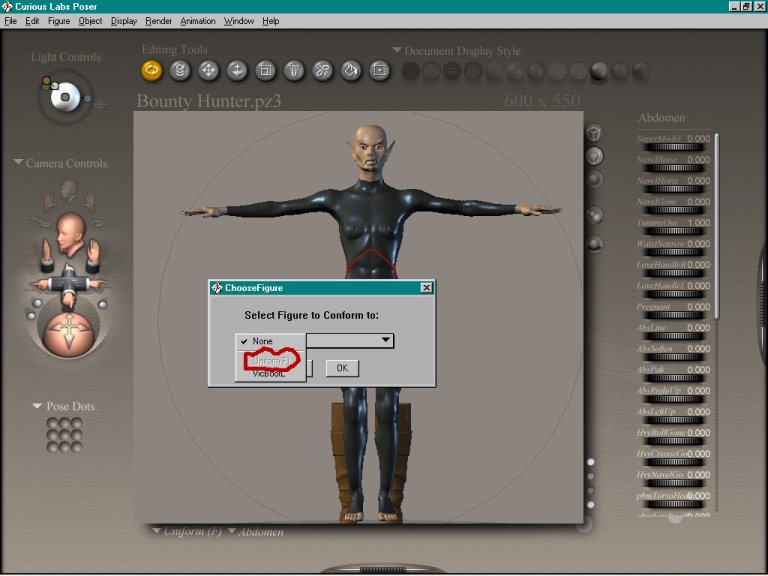Click the NavelRaise parameter dial

tap(673, 168)
